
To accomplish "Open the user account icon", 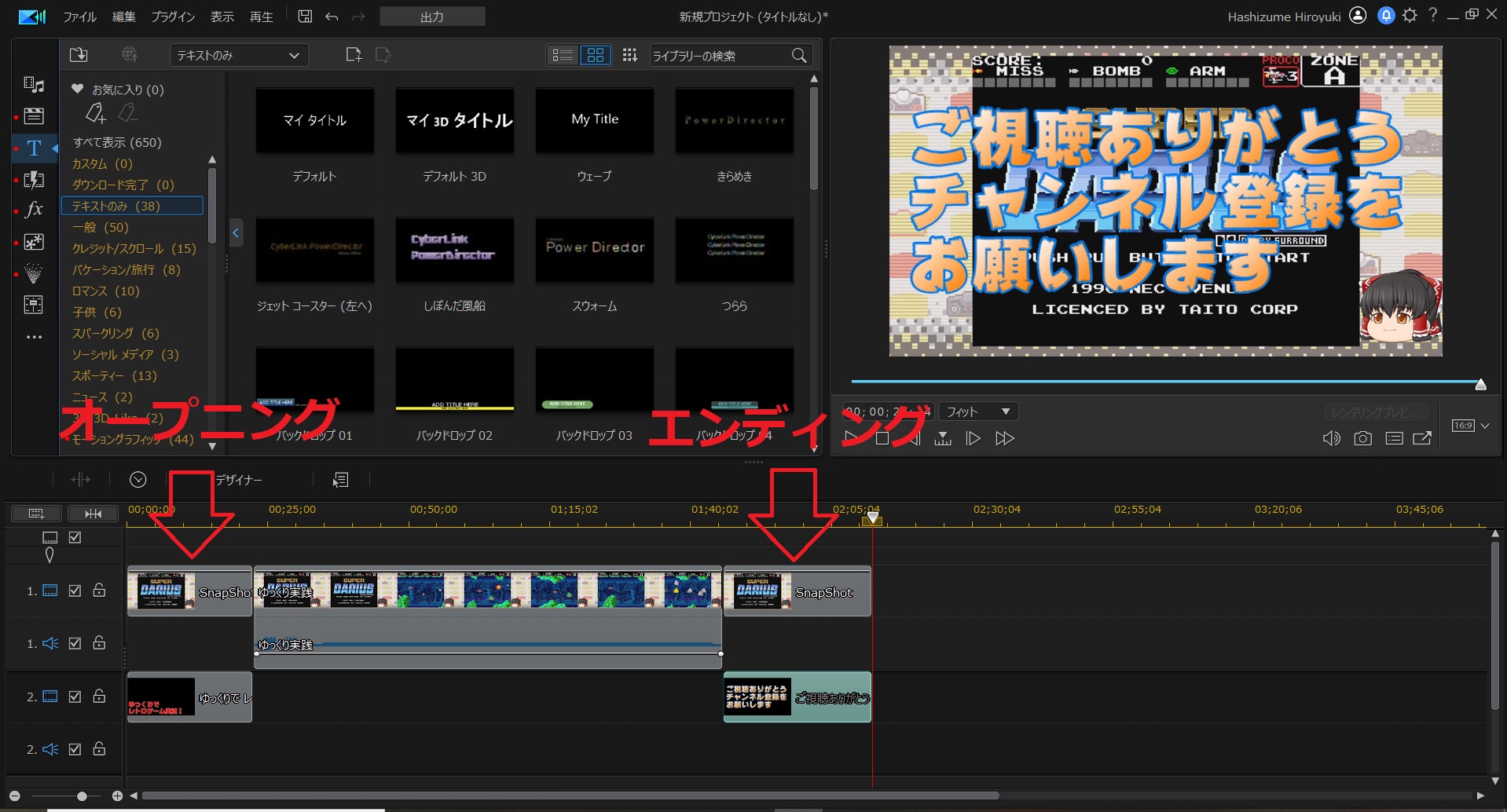I will coord(1358,16).
